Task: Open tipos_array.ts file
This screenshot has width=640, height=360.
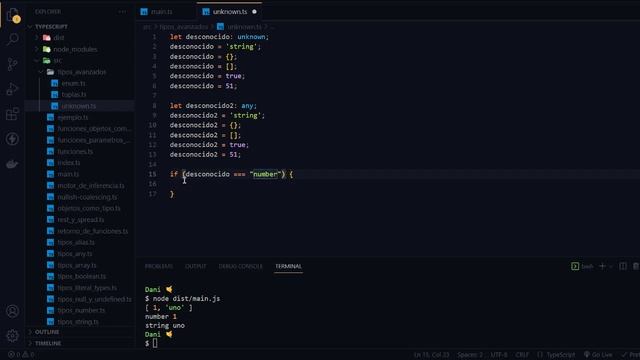Action: pos(77,265)
